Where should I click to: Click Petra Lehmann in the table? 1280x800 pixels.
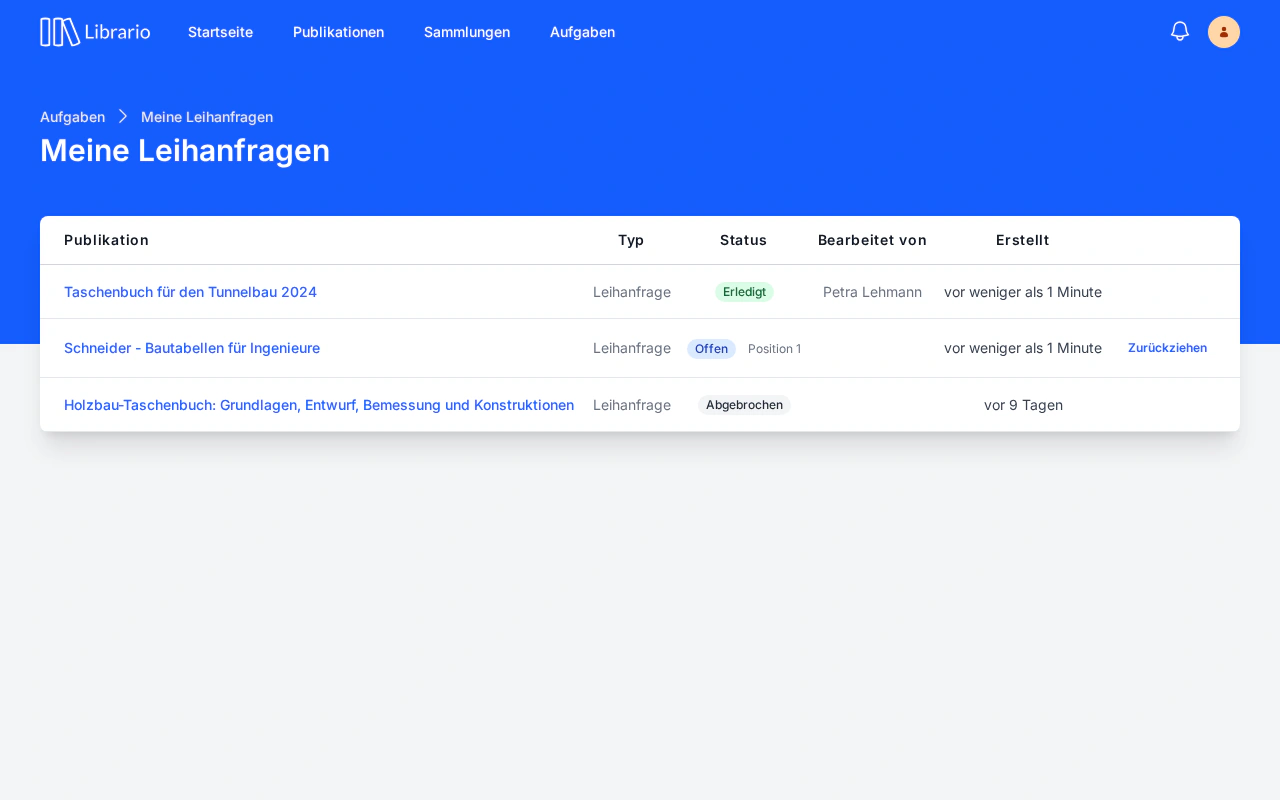(872, 292)
